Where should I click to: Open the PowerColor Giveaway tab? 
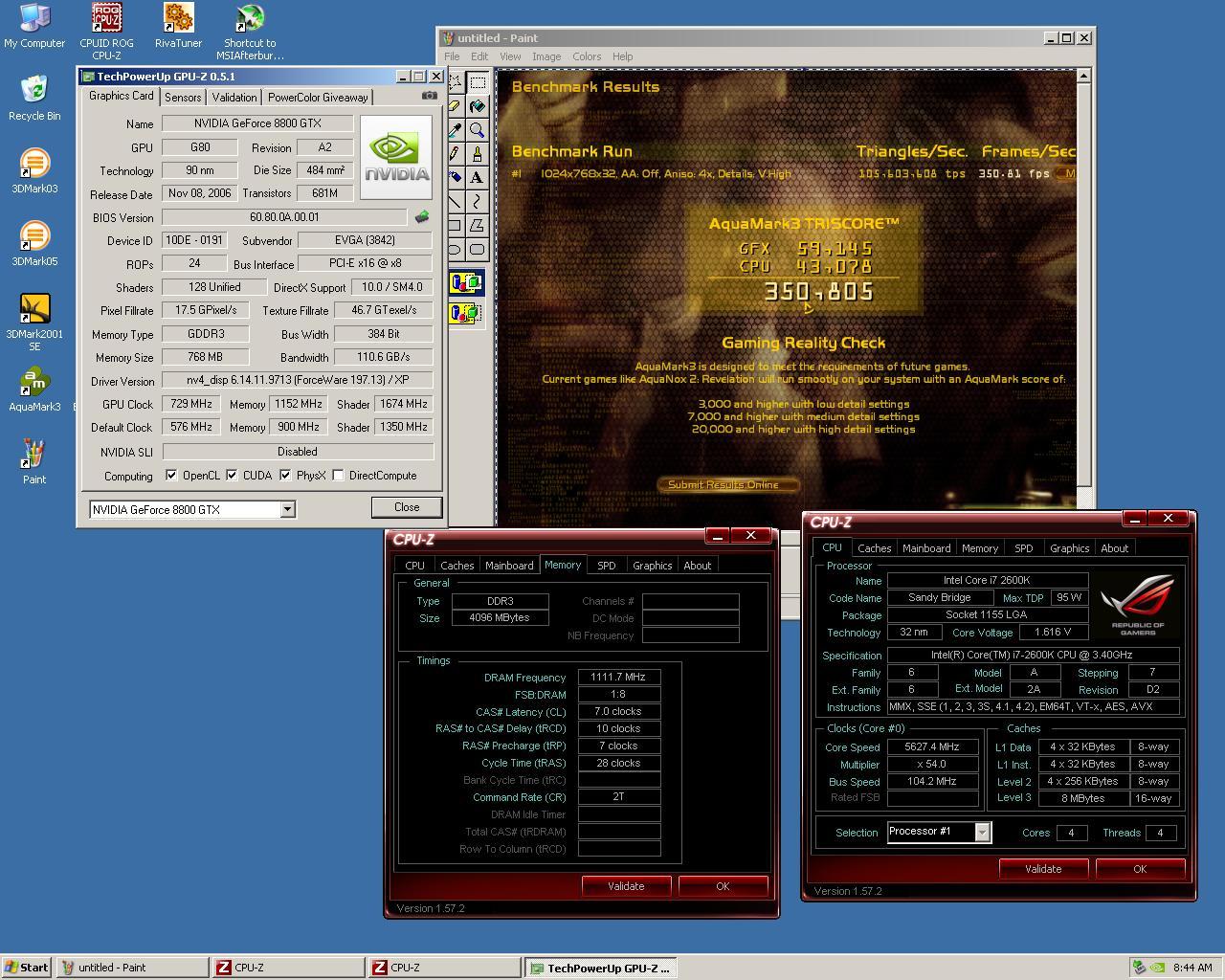(x=318, y=98)
